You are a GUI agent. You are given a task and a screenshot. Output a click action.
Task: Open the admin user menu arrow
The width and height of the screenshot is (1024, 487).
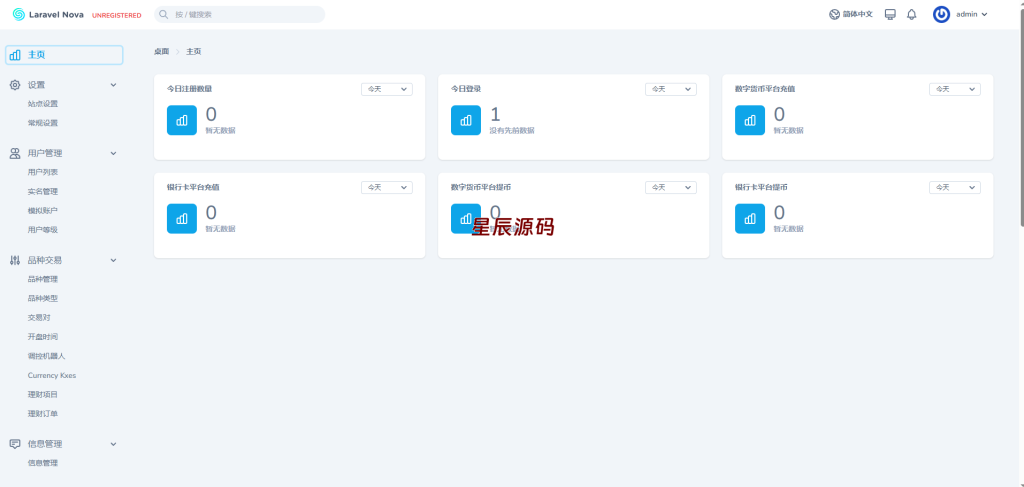pos(984,14)
